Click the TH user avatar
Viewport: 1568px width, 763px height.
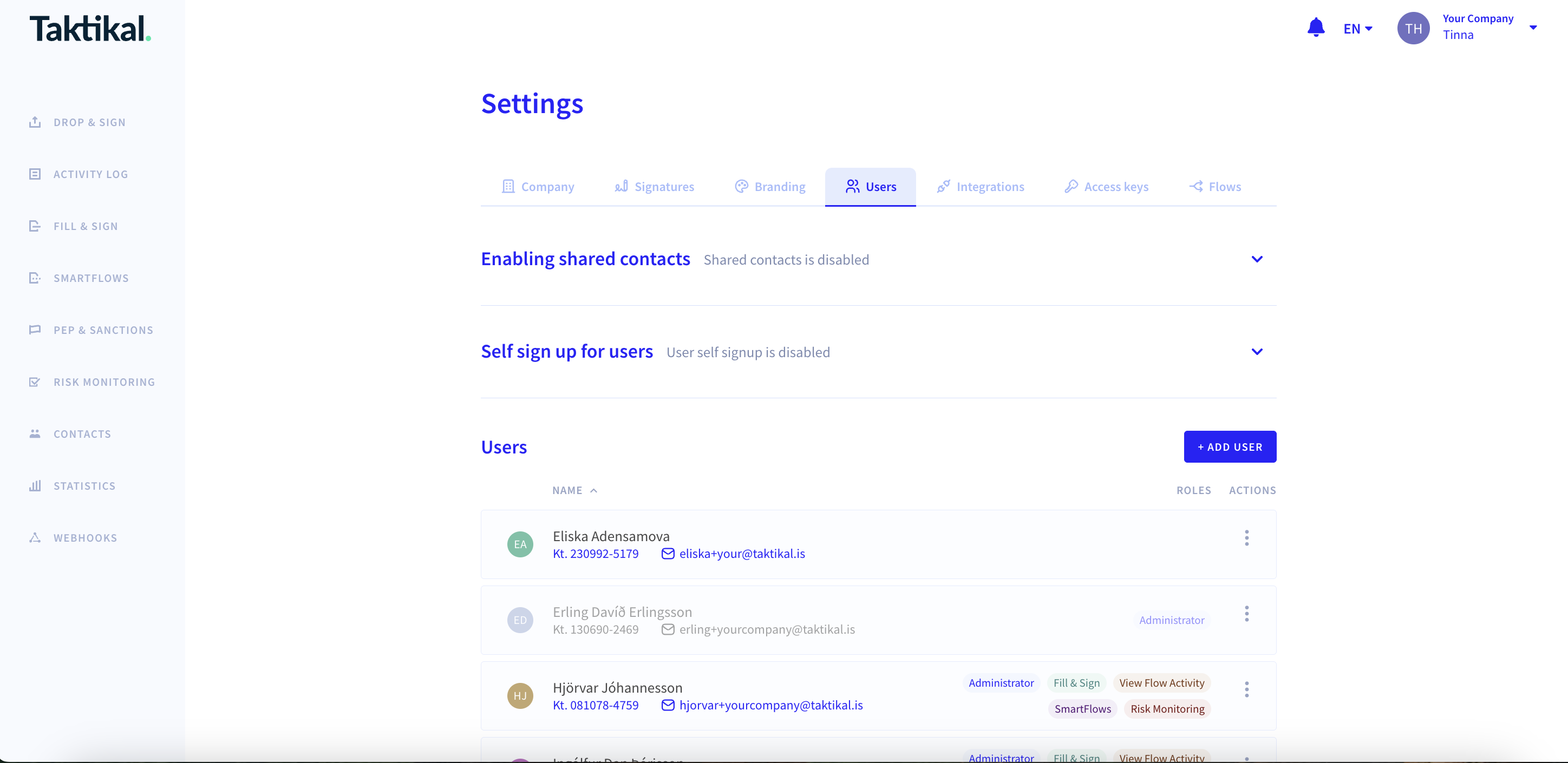(1413, 28)
